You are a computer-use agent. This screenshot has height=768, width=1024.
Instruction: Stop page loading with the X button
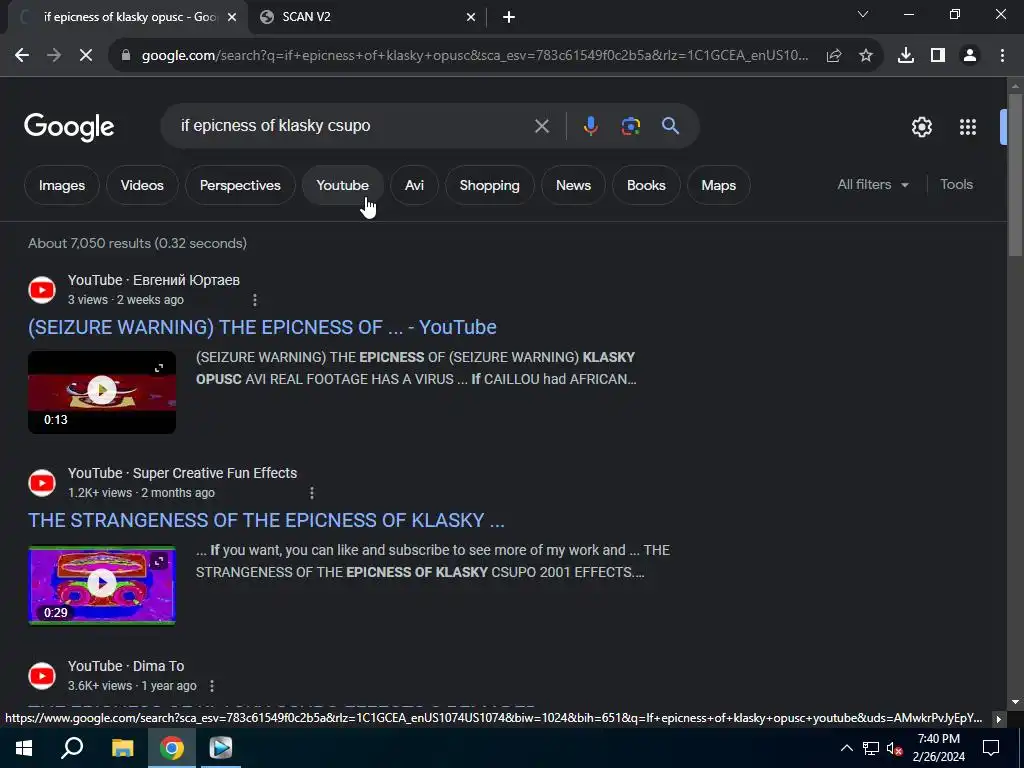(x=86, y=56)
